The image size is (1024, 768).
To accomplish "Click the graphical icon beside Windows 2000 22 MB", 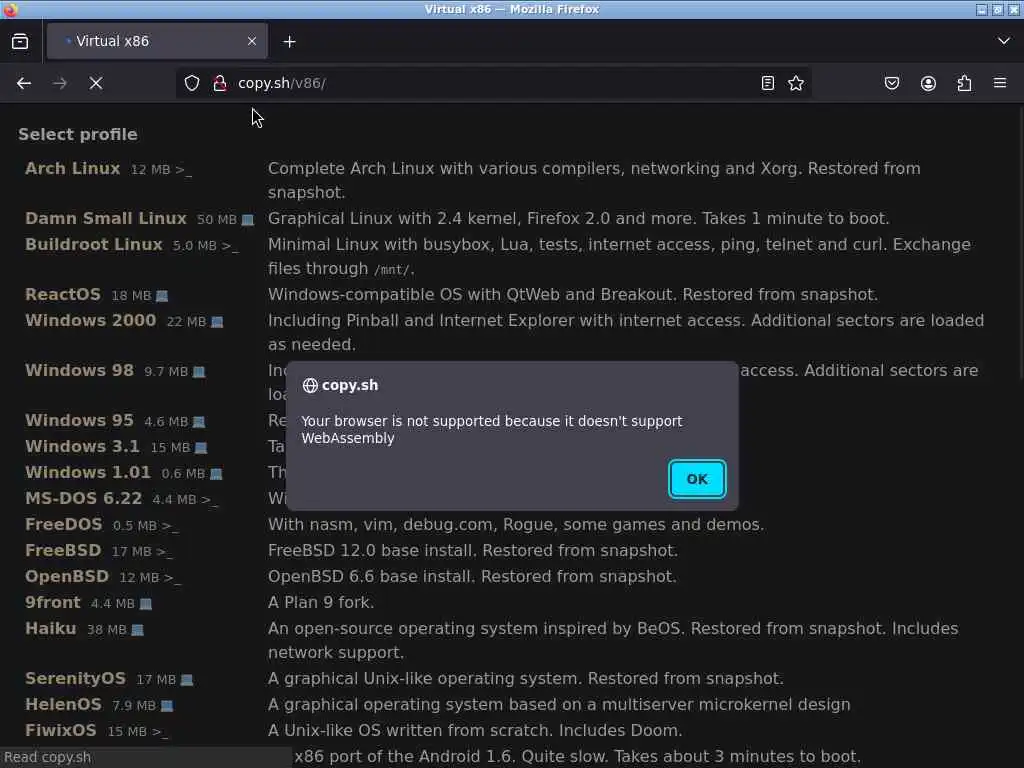I will pos(217,322).
